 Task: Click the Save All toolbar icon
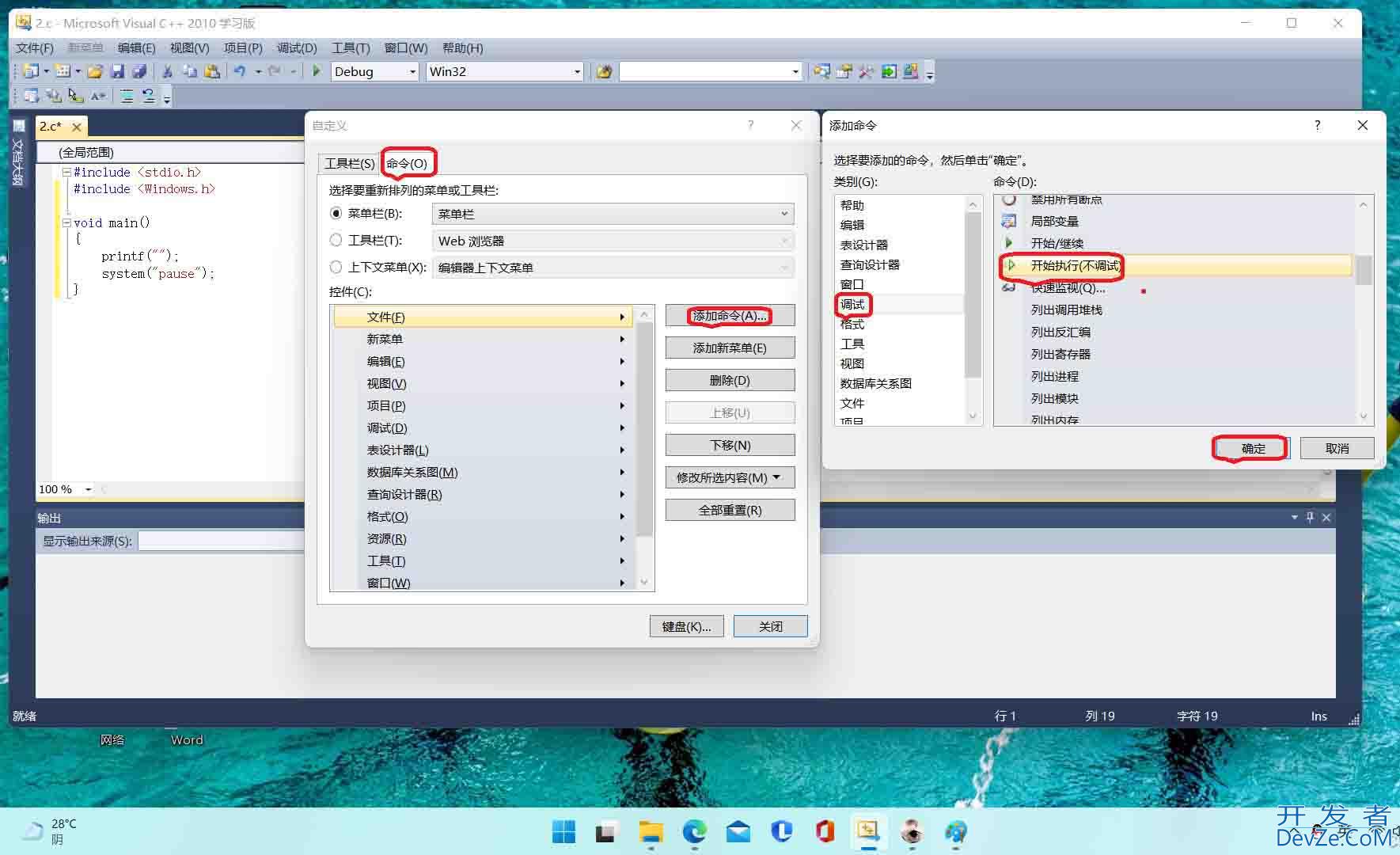139,71
